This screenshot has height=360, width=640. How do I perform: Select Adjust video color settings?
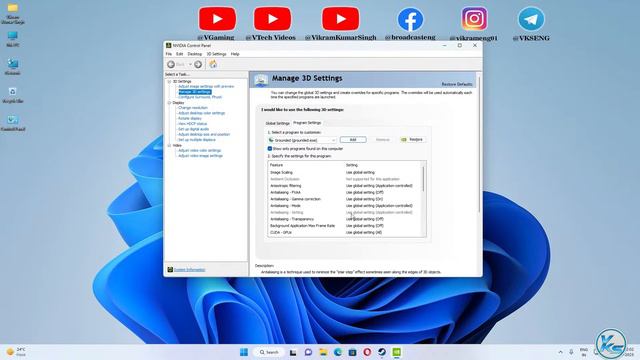click(x=200, y=151)
